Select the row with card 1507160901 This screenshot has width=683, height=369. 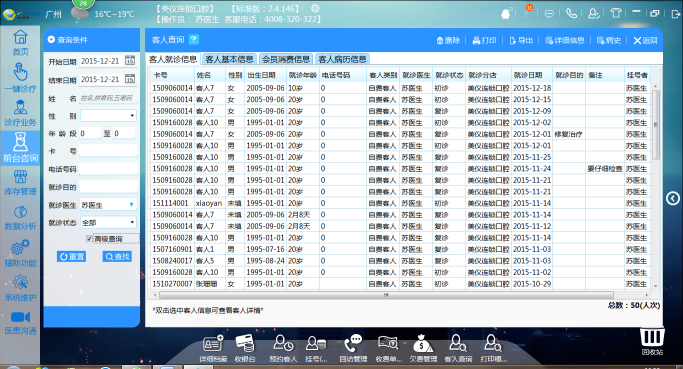(x=400, y=249)
